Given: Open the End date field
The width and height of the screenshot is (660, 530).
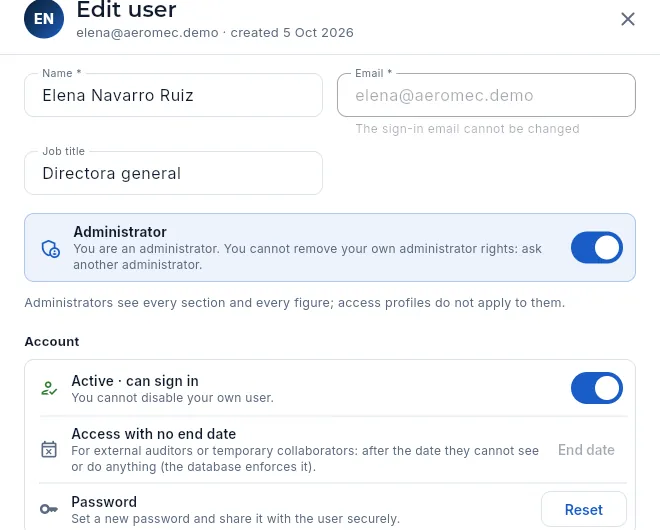Looking at the screenshot, I should pyautogui.click(x=586, y=450).
